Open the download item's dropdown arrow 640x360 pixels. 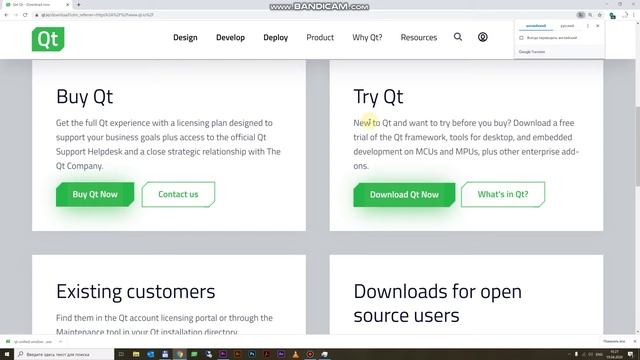60,342
